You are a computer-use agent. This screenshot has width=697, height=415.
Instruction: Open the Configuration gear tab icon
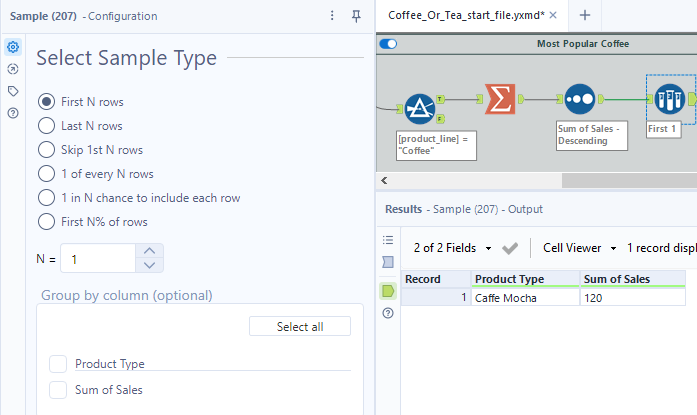(x=13, y=47)
